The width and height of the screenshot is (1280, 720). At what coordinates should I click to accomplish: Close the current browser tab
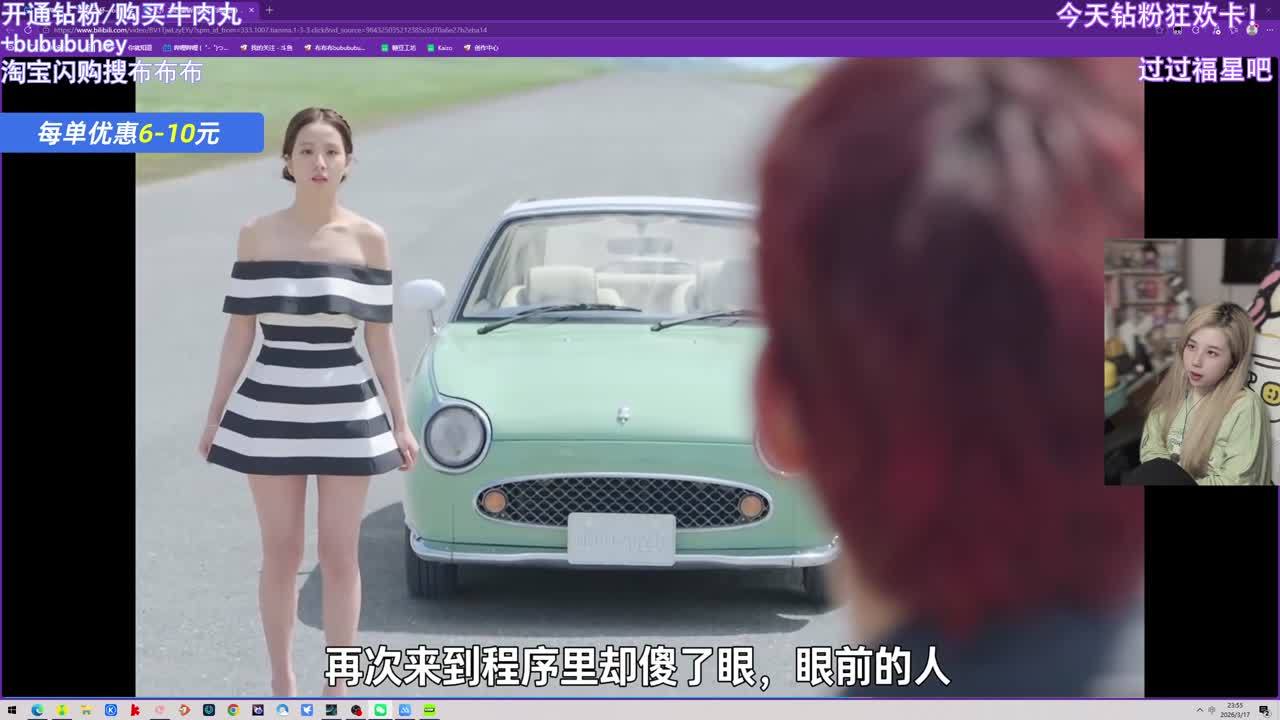(x=251, y=10)
